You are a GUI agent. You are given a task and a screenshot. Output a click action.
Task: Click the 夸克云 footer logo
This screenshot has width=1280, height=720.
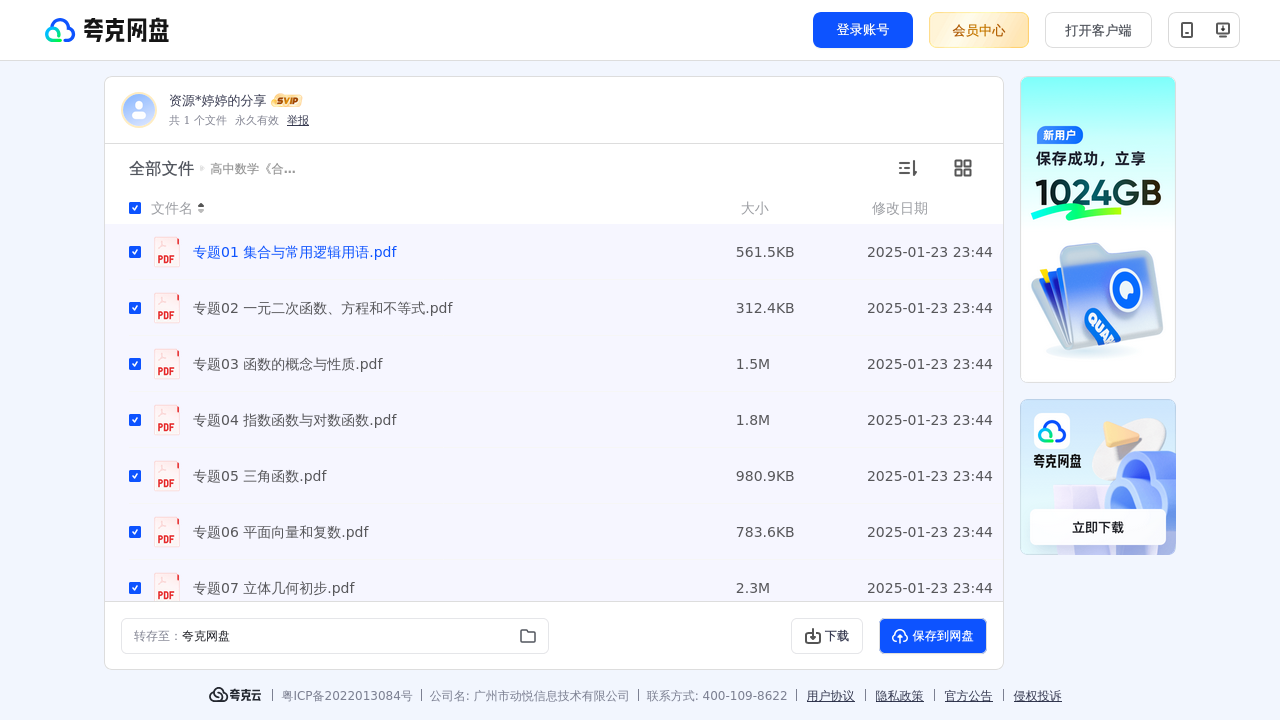click(x=235, y=695)
